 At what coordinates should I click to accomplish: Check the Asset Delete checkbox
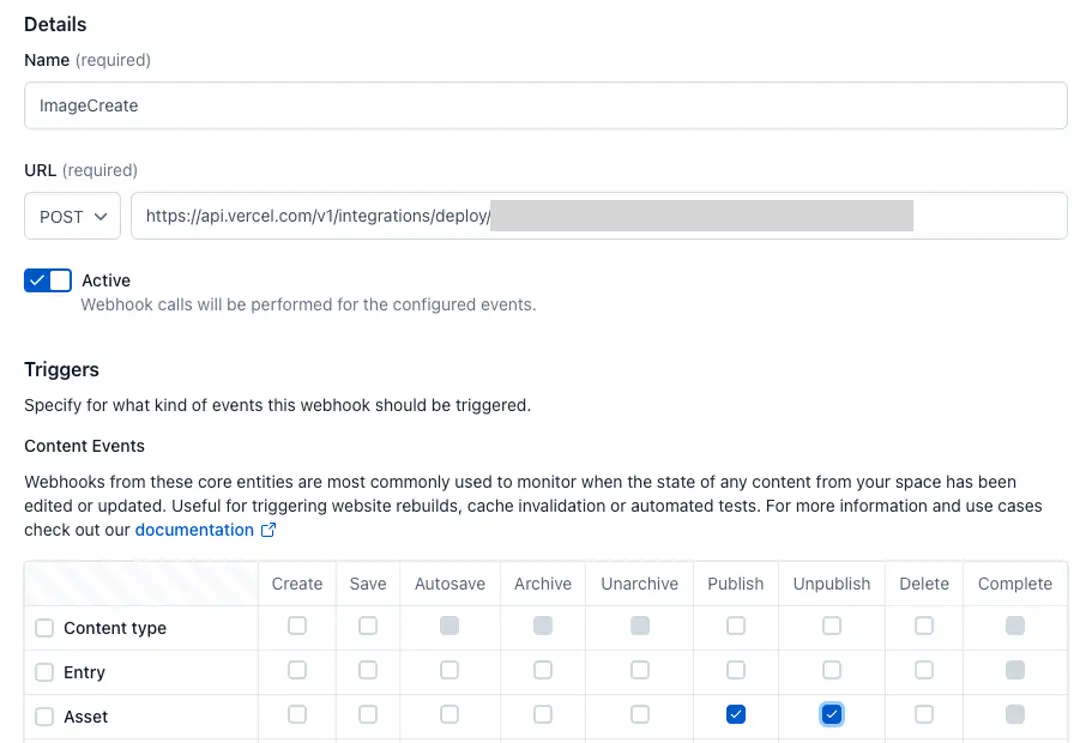(x=924, y=714)
